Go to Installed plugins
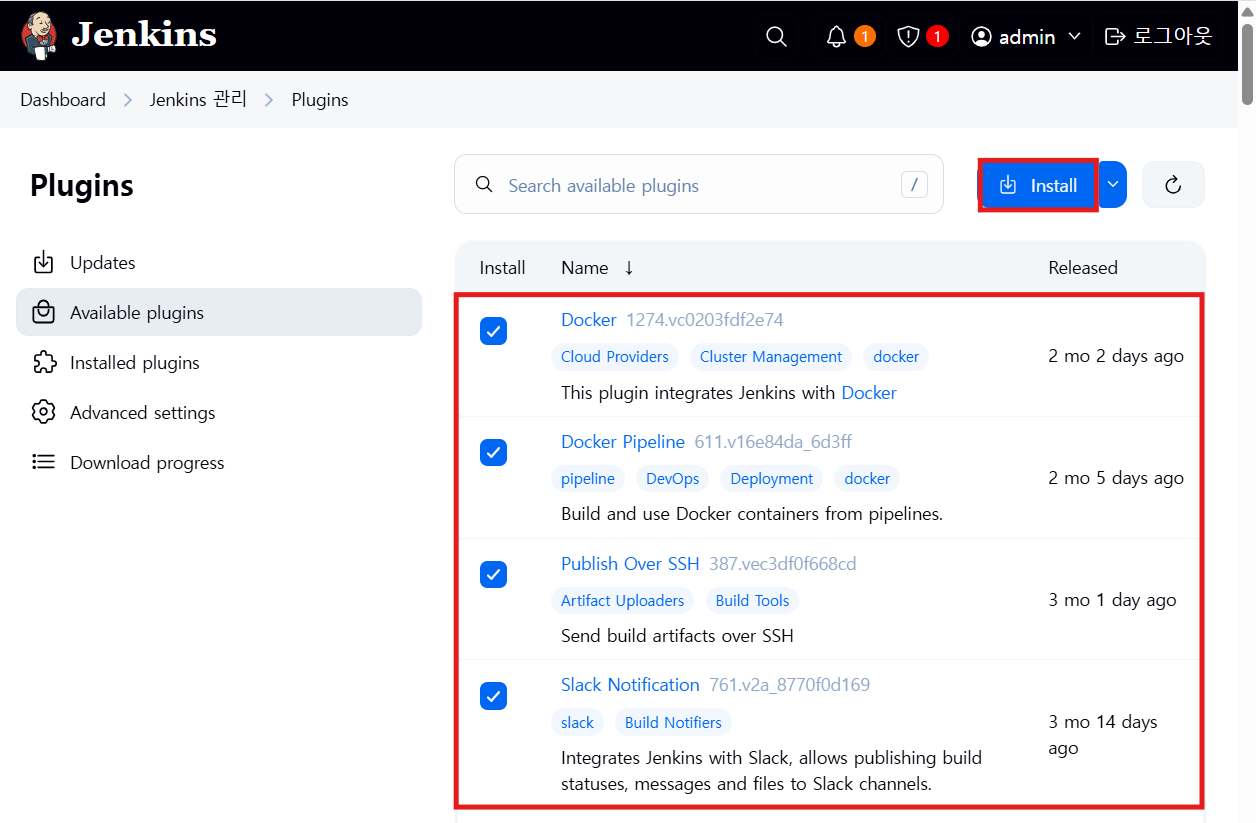1256x823 pixels. [219, 363]
